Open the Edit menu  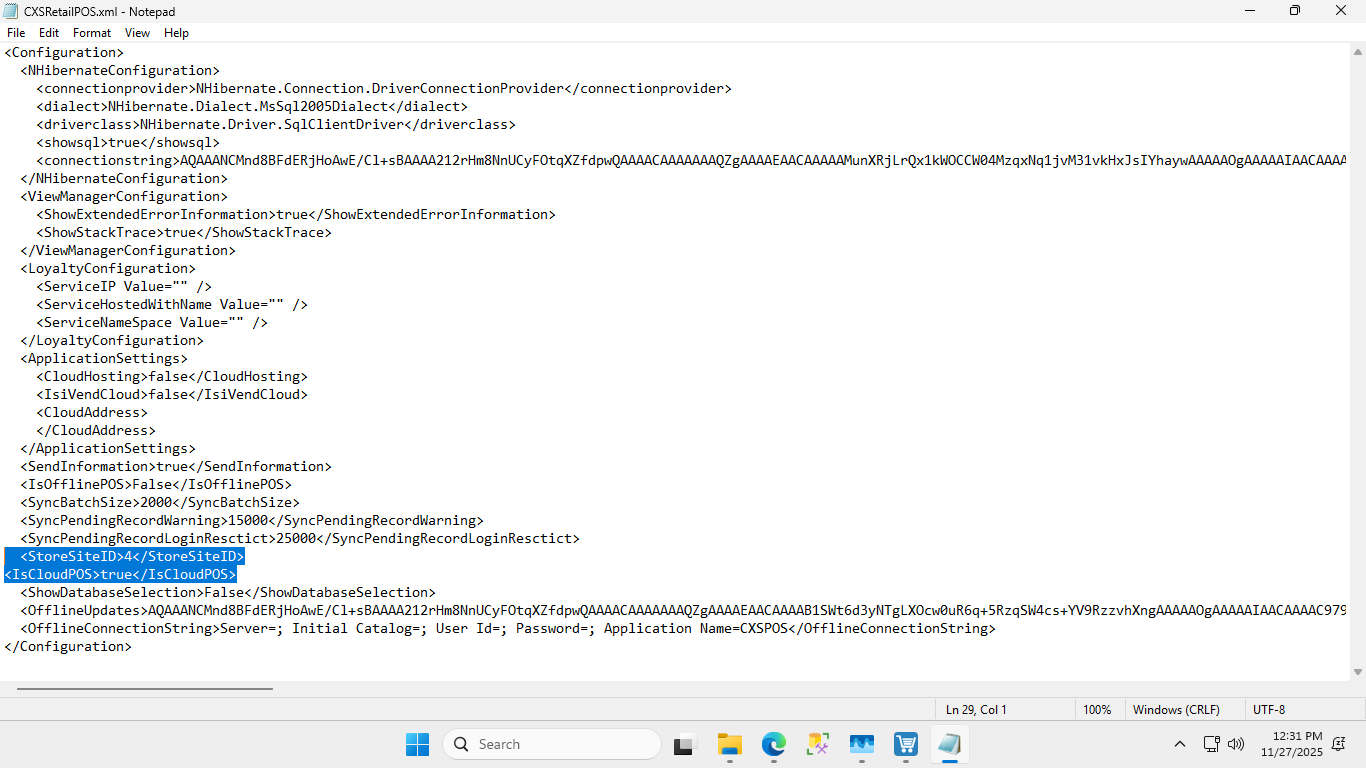pyautogui.click(x=49, y=33)
